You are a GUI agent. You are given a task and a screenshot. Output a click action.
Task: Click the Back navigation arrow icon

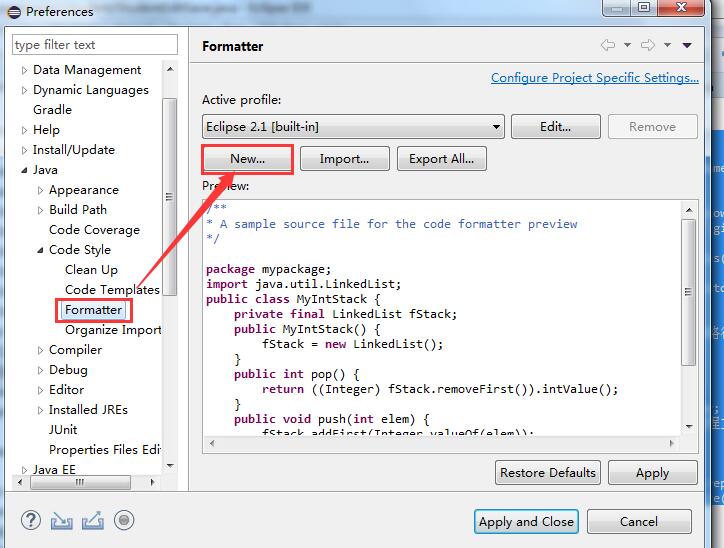pos(608,46)
